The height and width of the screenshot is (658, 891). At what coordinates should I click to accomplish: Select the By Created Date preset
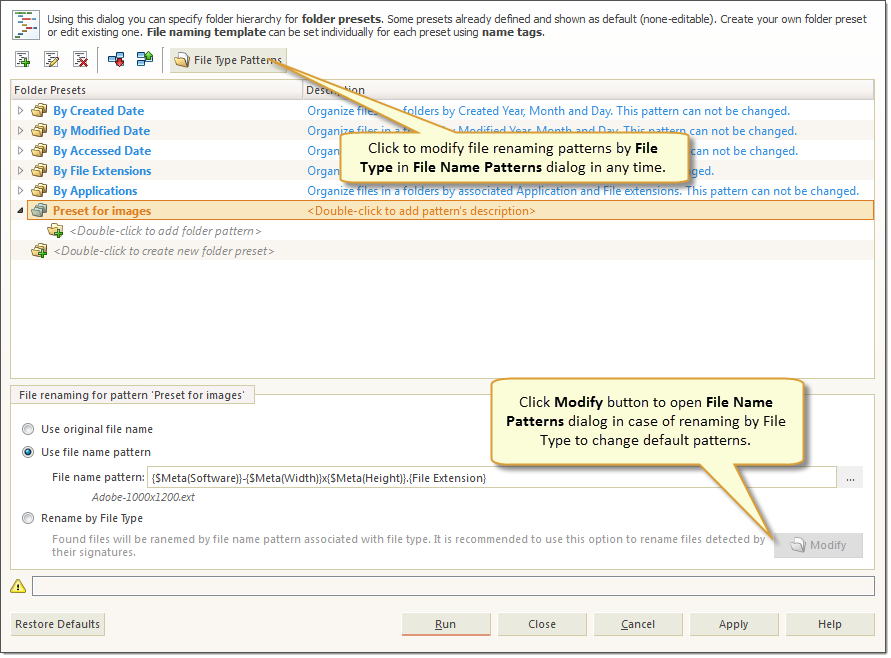98,111
